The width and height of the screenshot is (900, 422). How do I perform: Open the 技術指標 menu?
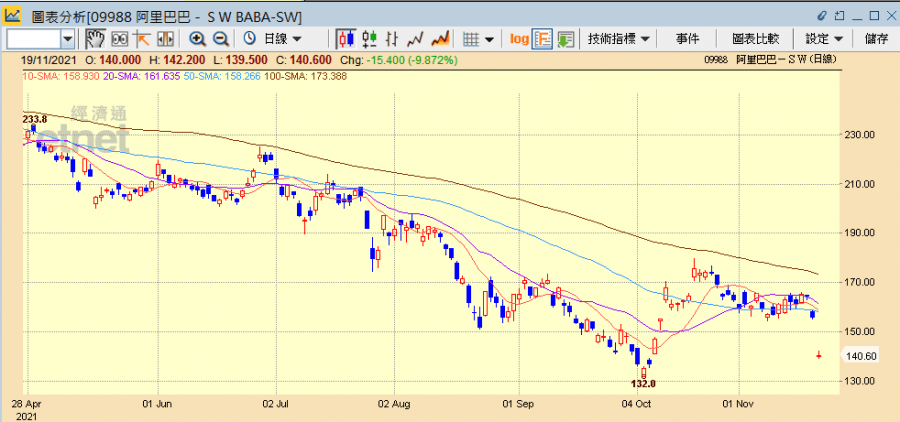tap(619, 39)
